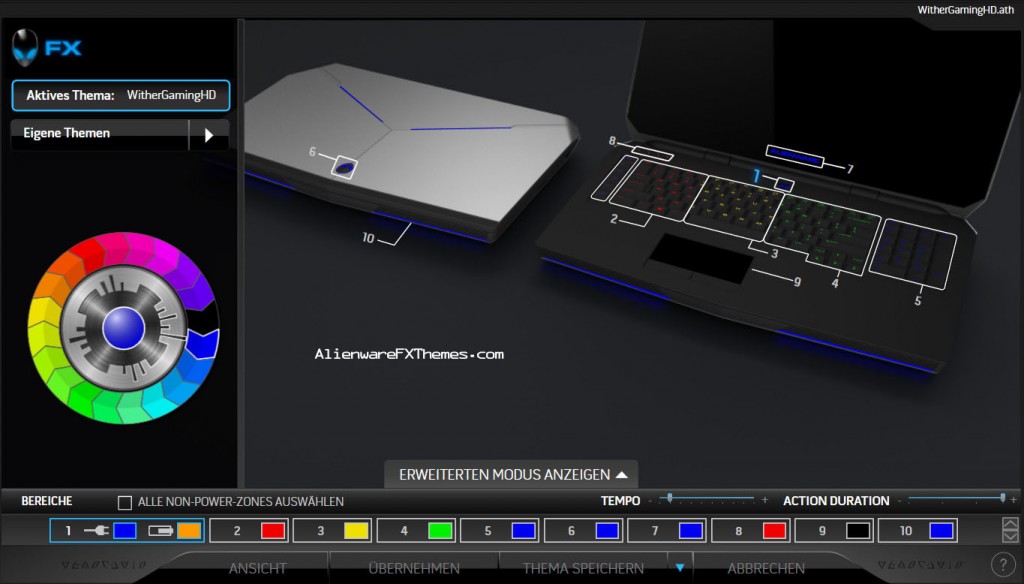Viewport: 1024px width, 584px height.
Task: Click the WitherGamingHD.ath file name
Action: tap(965, 10)
